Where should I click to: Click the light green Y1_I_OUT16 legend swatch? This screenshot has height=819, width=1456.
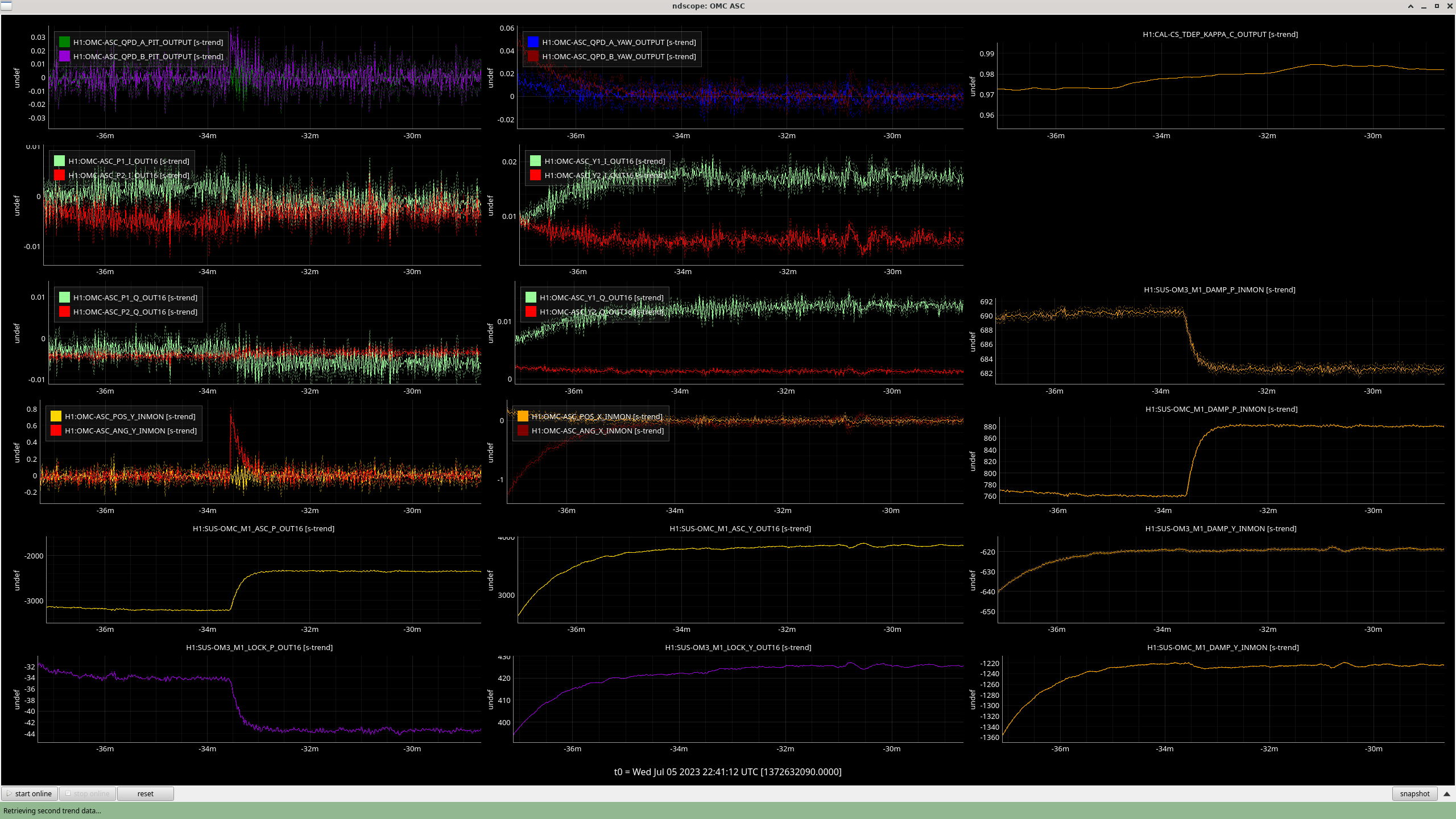[535, 161]
